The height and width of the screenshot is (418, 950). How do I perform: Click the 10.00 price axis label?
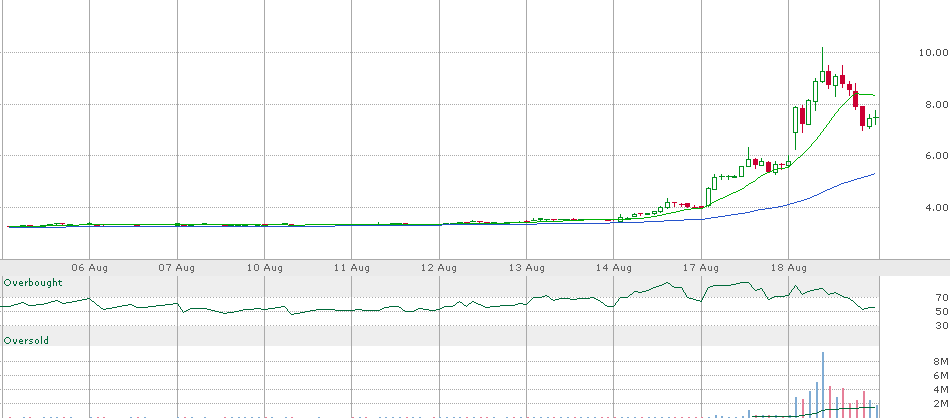[933, 53]
